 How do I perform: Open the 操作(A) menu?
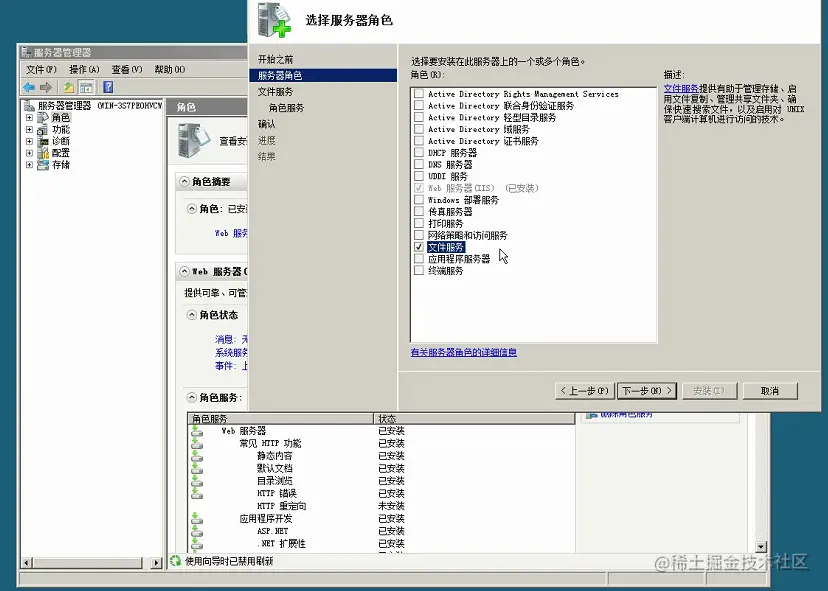(84, 69)
